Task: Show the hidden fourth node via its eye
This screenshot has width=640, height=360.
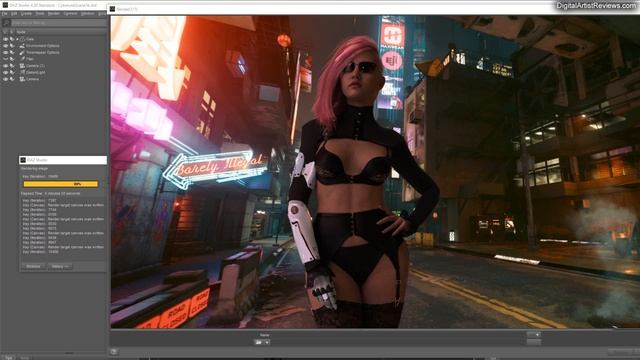Action: pyautogui.click(x=5, y=59)
